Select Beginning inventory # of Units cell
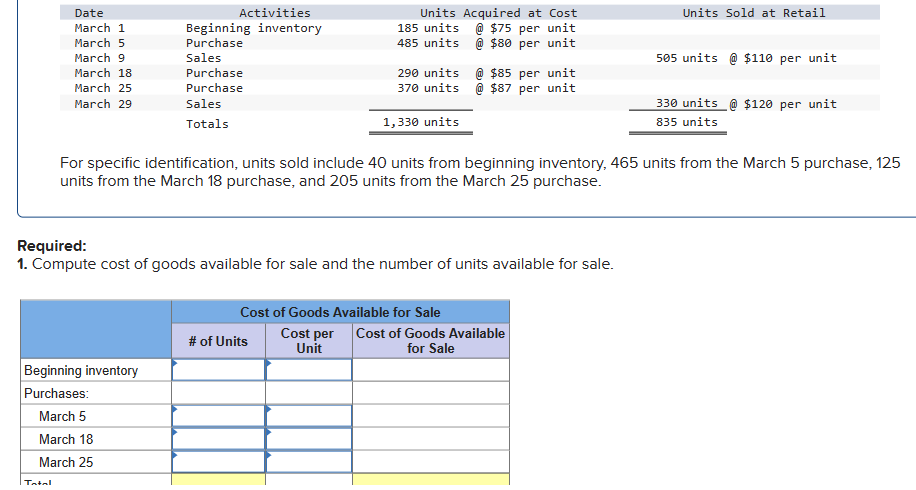This screenshot has width=916, height=490. [218, 370]
